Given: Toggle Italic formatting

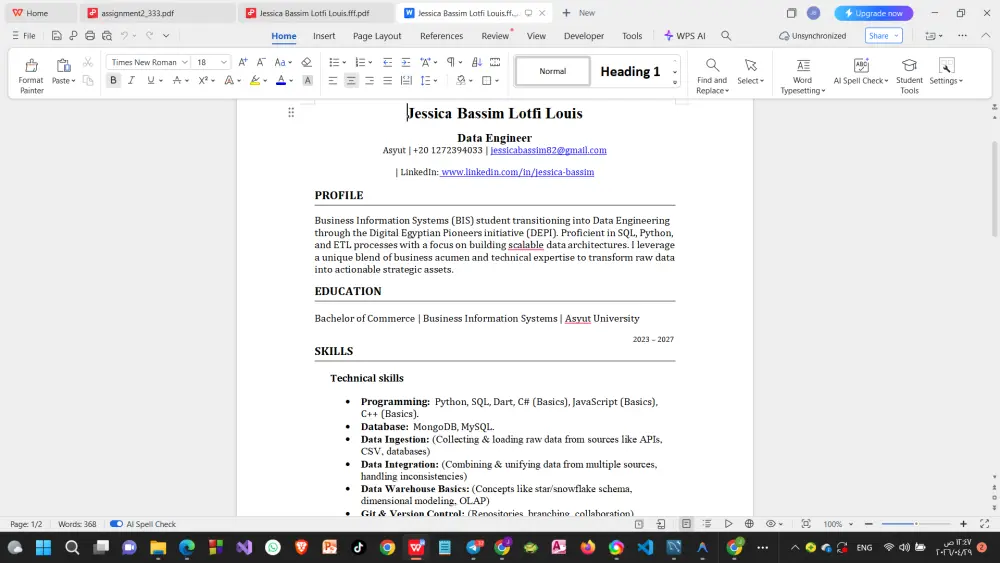Looking at the screenshot, I should pos(131,80).
